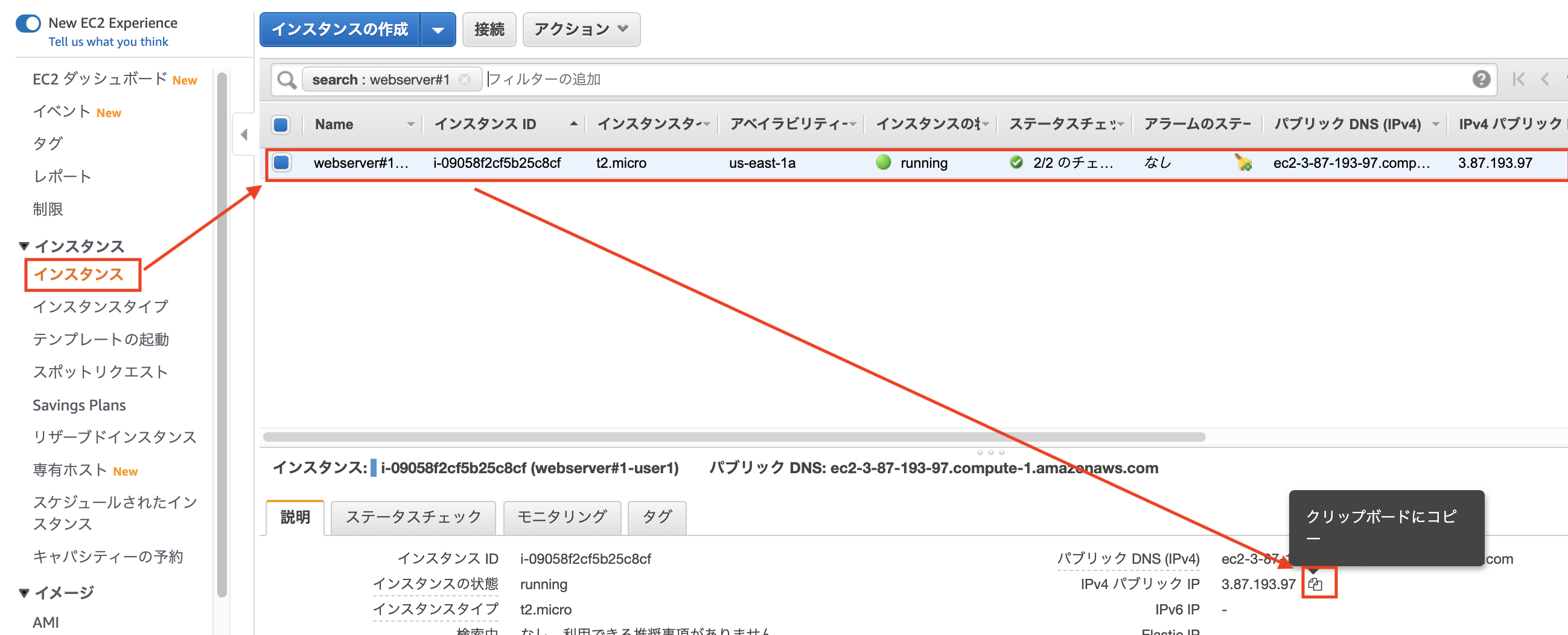The width and height of the screenshot is (1568, 635).
Task: Click the インスタンスの作成 button
Action: click(x=340, y=29)
